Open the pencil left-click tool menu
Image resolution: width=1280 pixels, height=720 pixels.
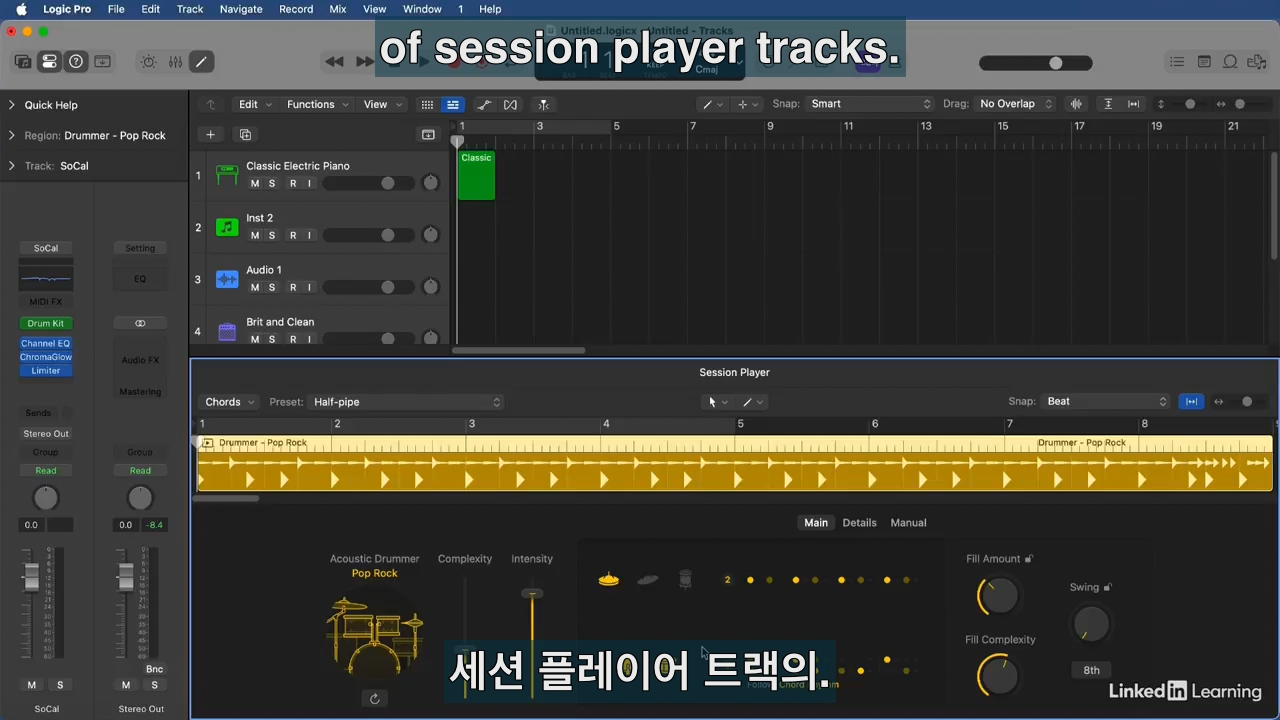pos(713,104)
